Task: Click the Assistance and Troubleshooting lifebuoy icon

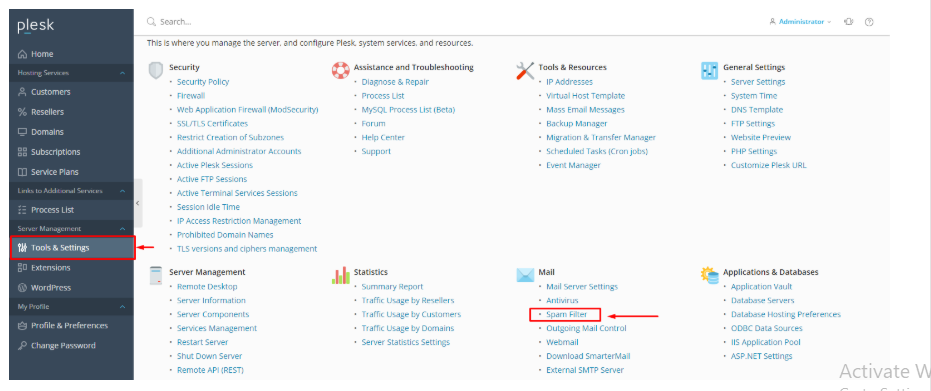Action: coord(340,70)
